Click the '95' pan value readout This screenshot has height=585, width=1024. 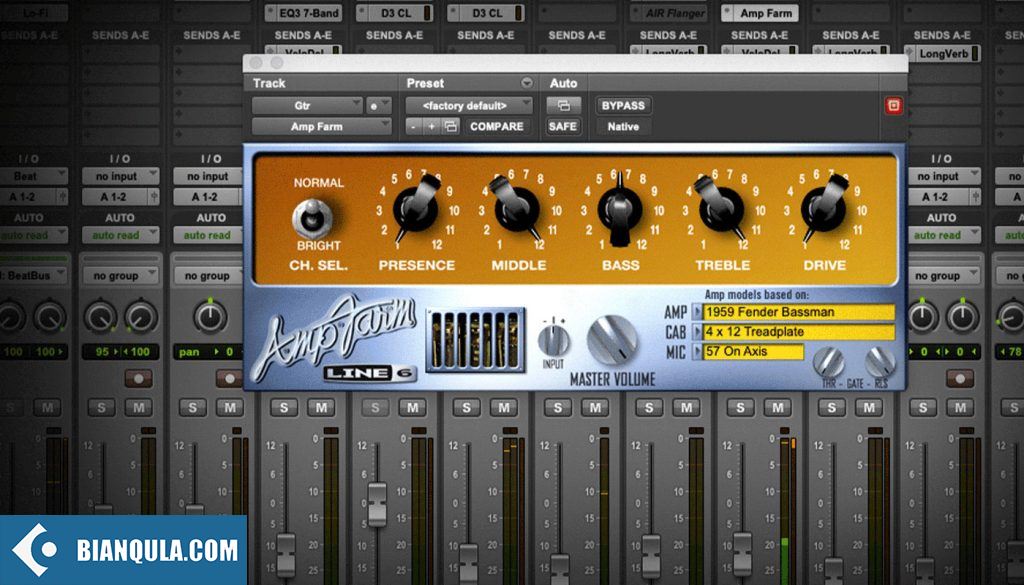click(x=102, y=352)
